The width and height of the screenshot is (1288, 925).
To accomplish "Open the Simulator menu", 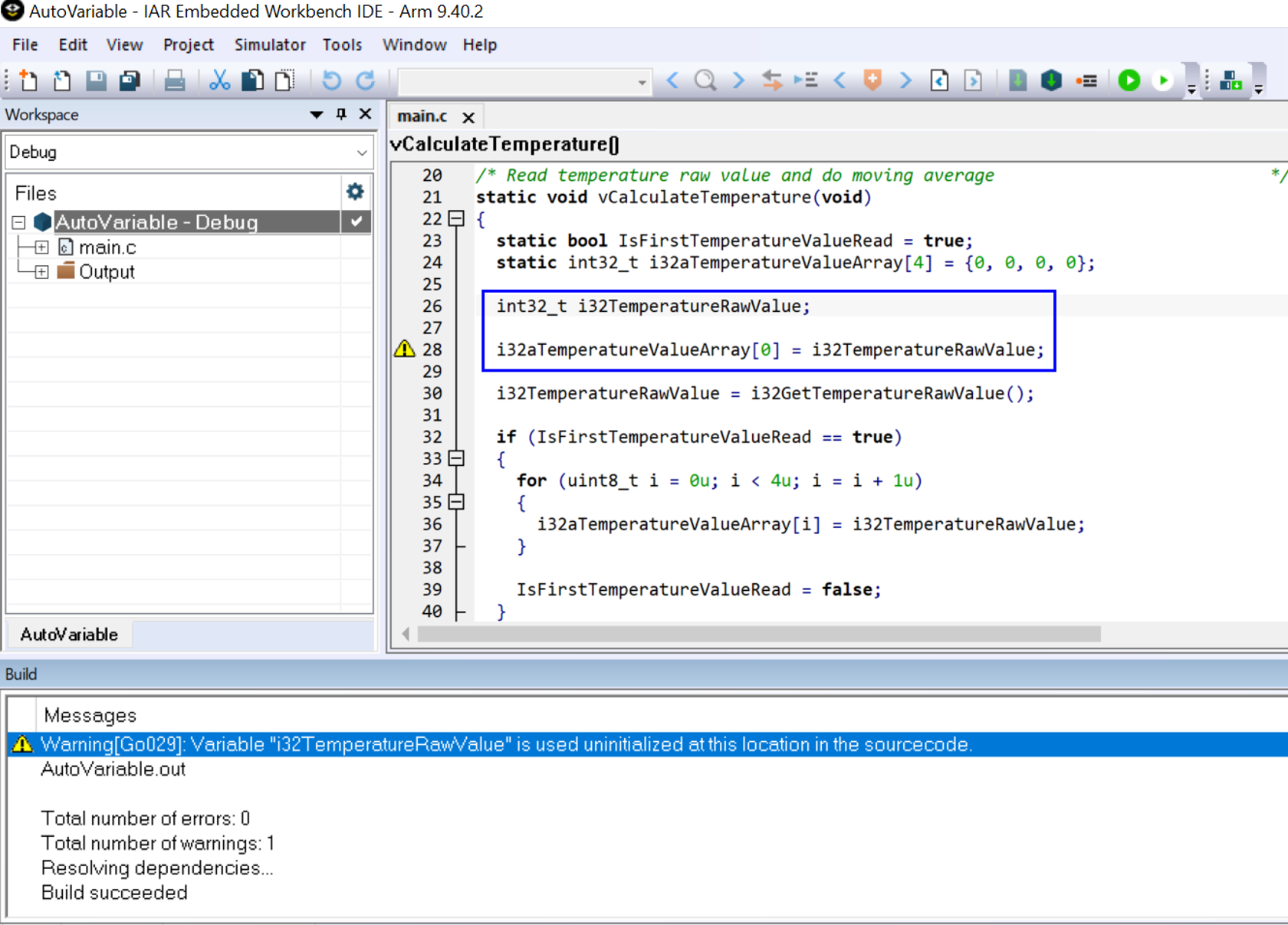I will (270, 44).
